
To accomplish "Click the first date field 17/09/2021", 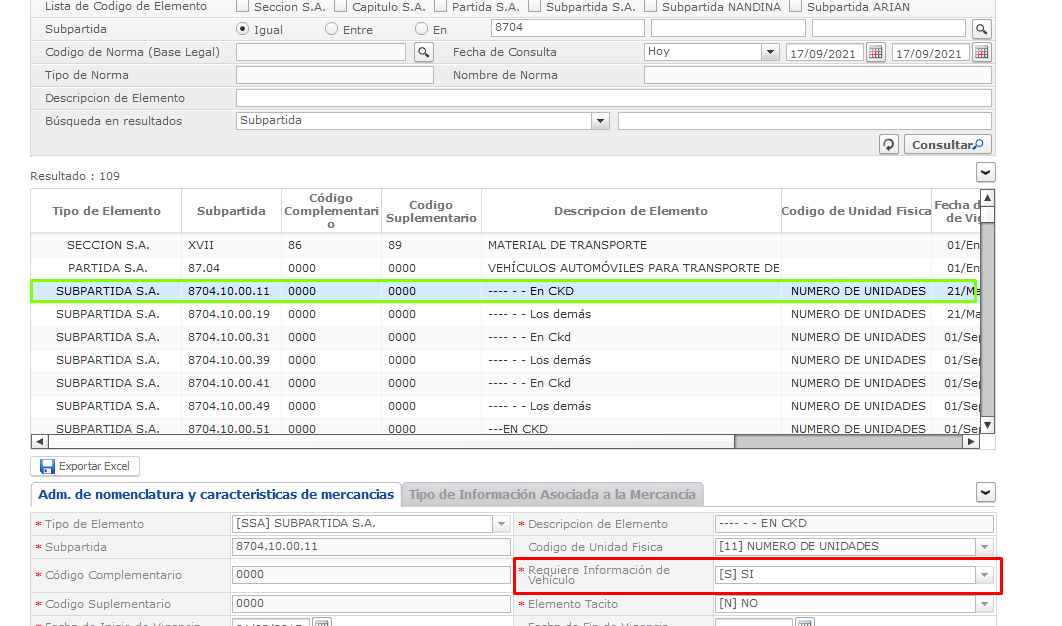I will (x=824, y=54).
